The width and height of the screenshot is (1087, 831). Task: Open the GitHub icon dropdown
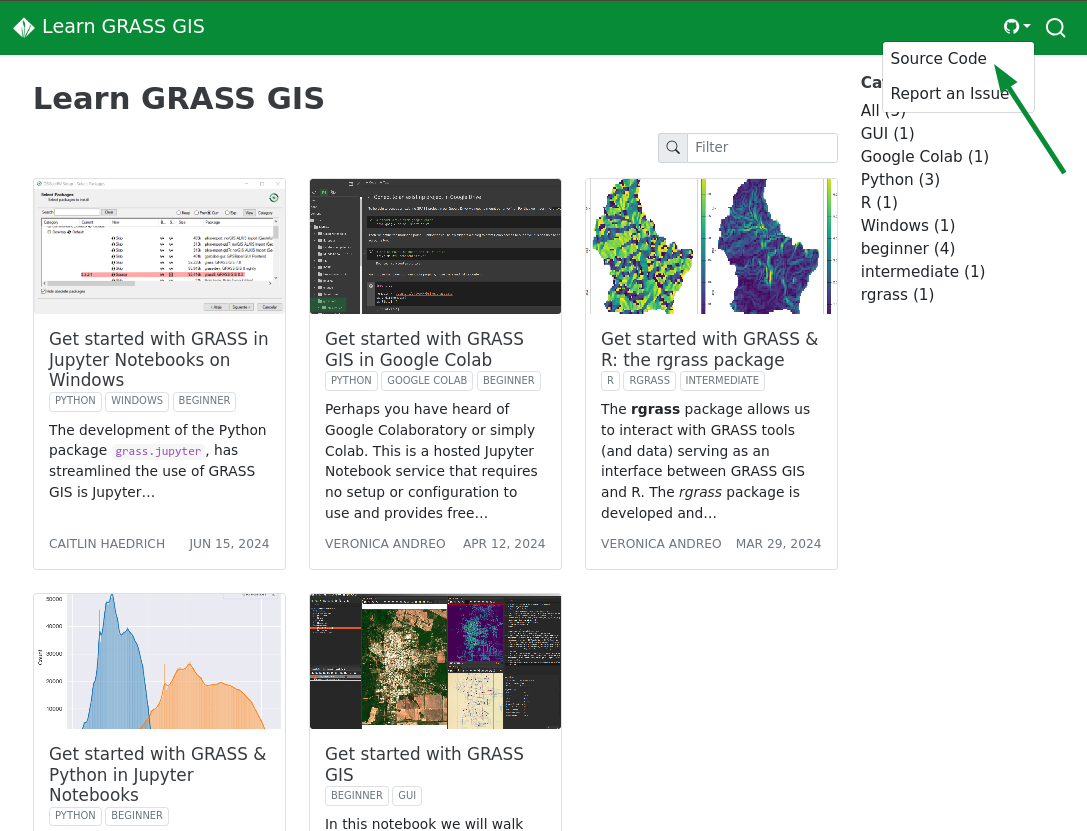point(1016,27)
